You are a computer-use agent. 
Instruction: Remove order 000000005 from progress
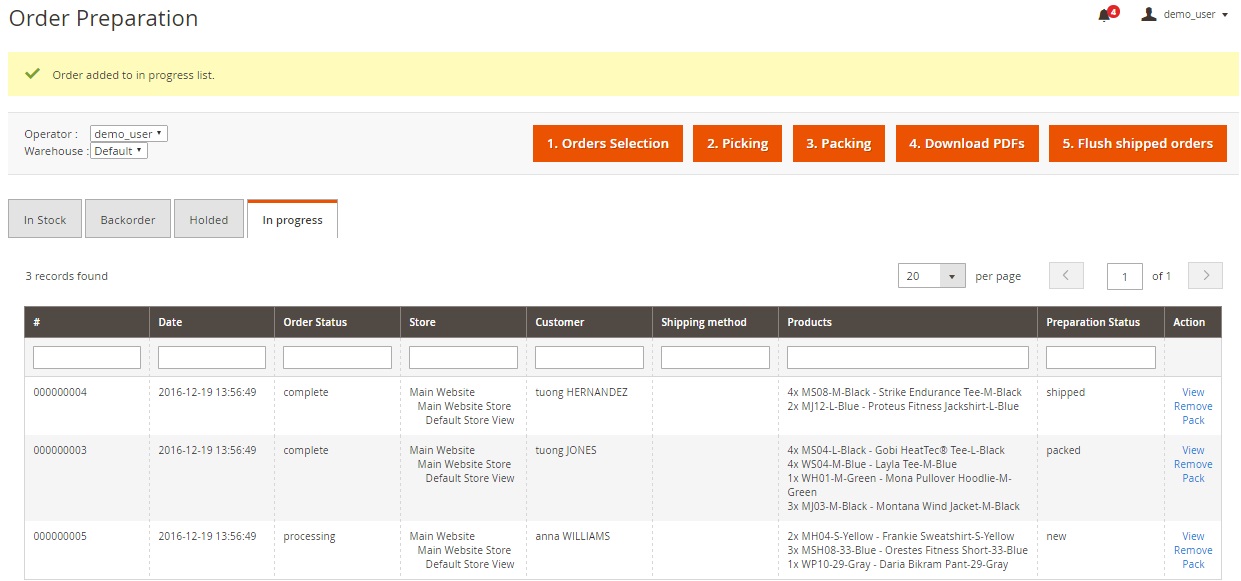coord(1193,550)
